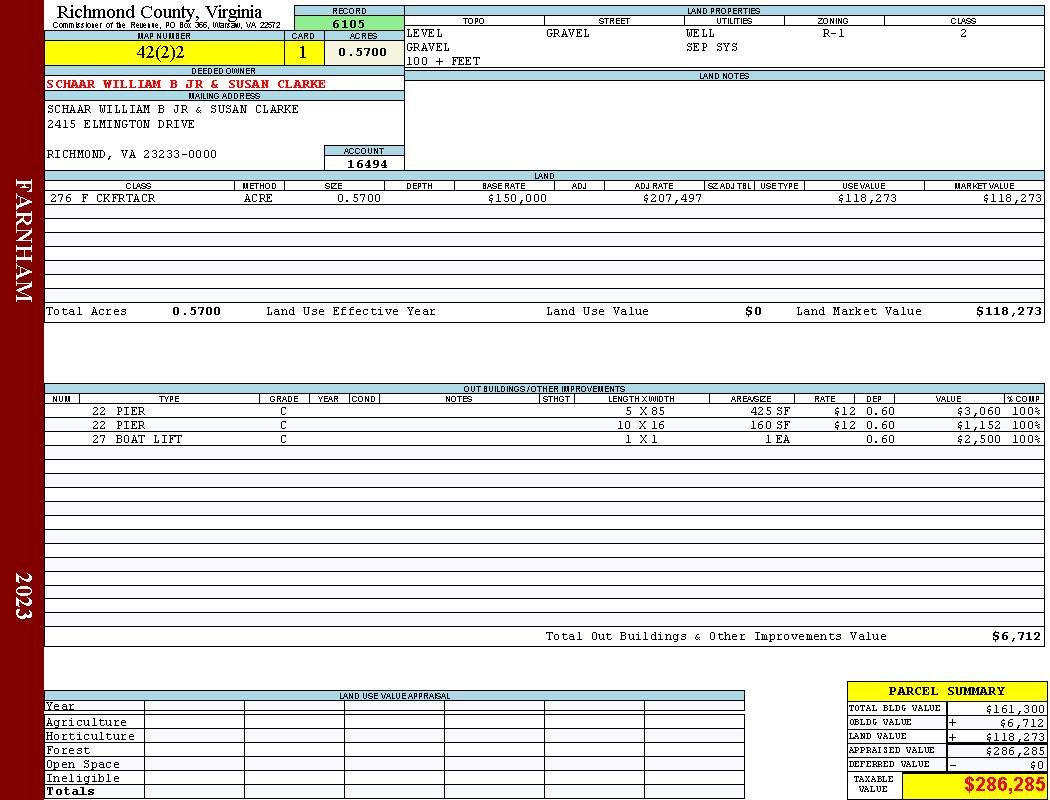Click Totals row label in land use appraisal

click(70, 791)
